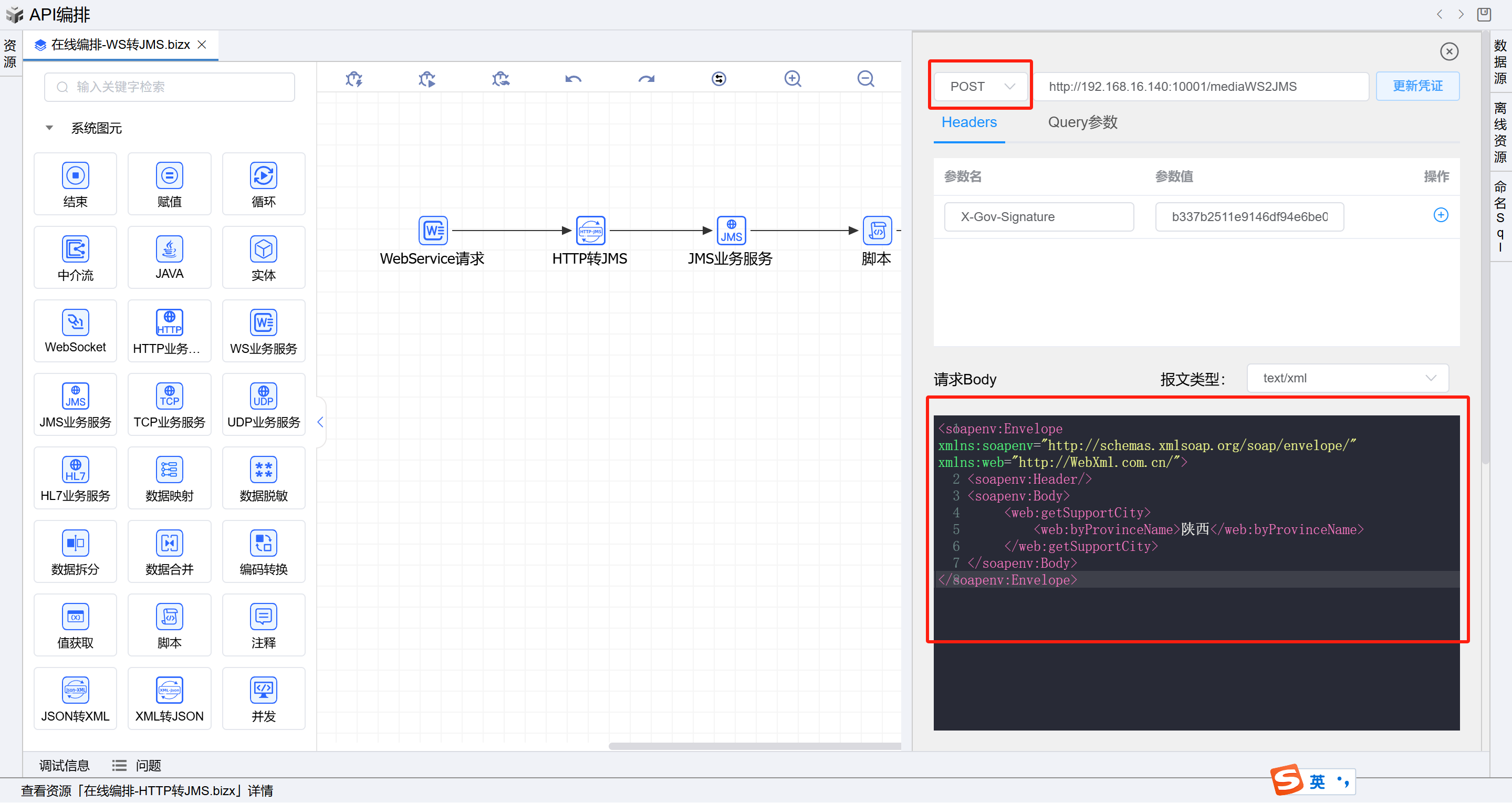Collapse the 系统图元 tree section
The height and width of the screenshot is (803, 1512).
pos(49,128)
